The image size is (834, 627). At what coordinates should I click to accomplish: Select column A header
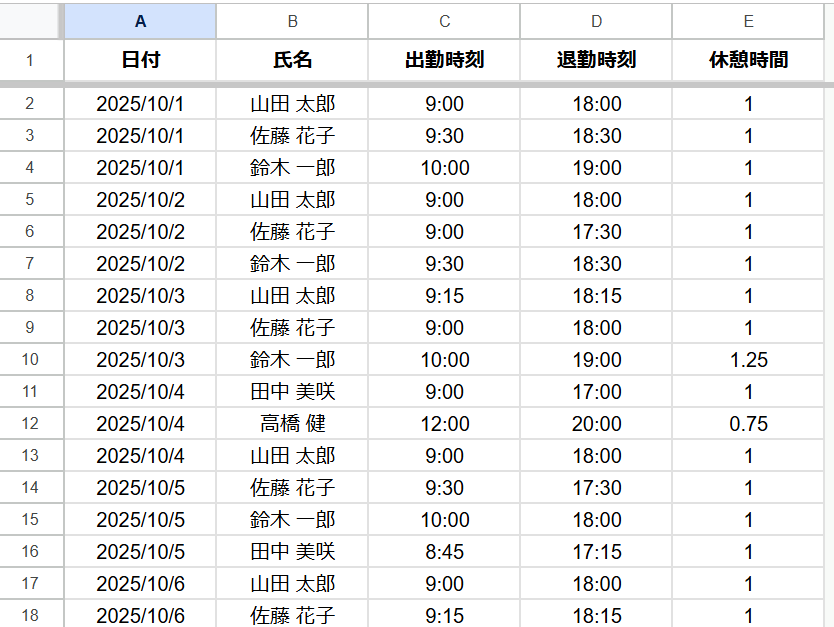coord(140,21)
